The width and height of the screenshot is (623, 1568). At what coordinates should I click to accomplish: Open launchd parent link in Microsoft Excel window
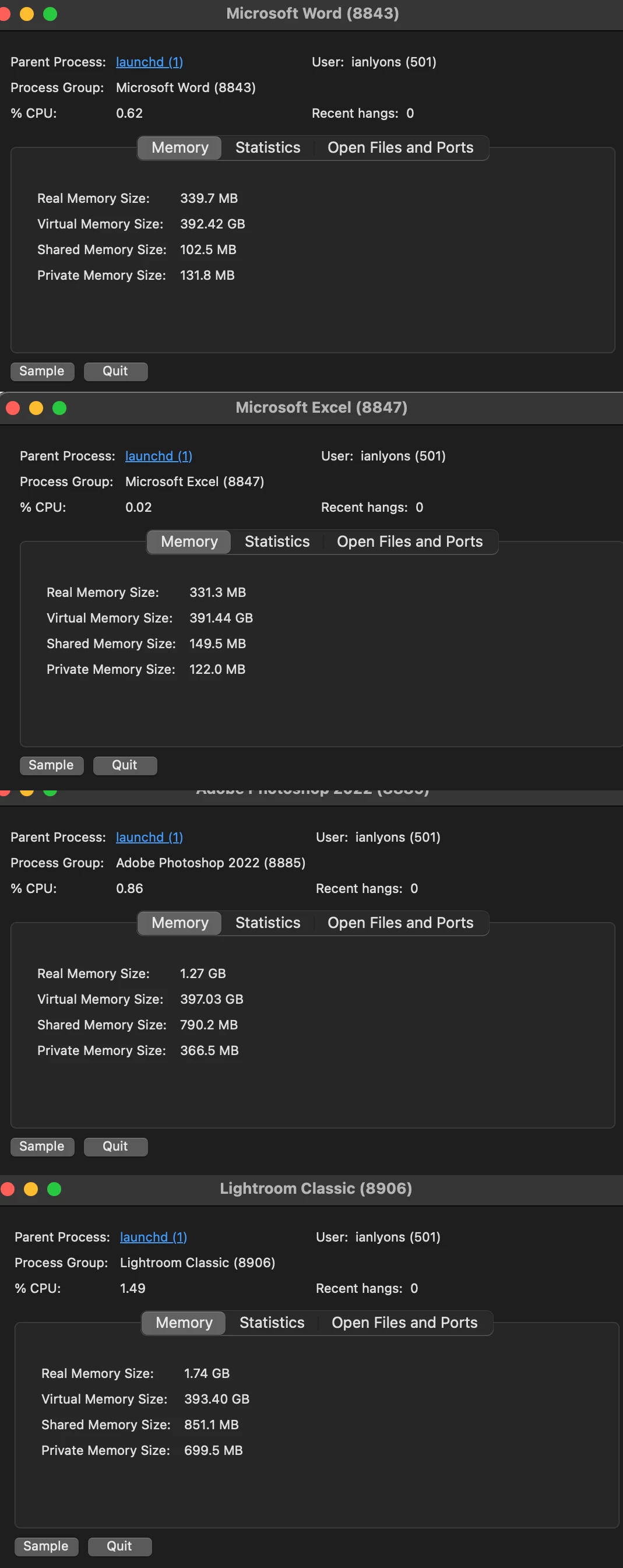[x=158, y=456]
